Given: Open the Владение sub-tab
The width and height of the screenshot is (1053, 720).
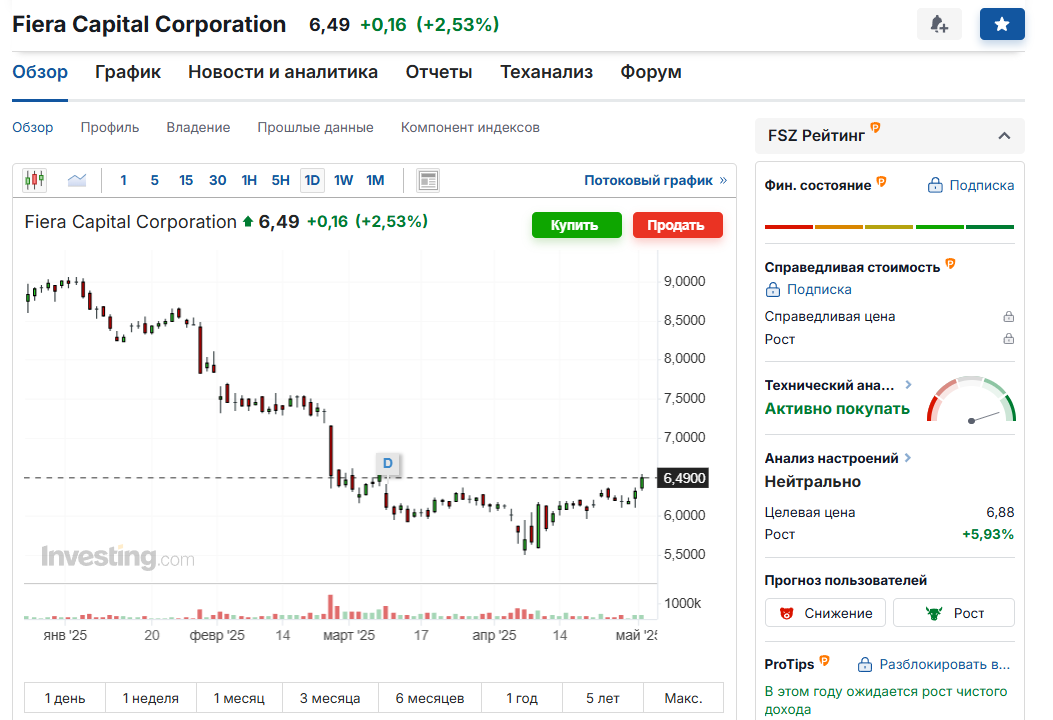Looking at the screenshot, I should pyautogui.click(x=198, y=128).
